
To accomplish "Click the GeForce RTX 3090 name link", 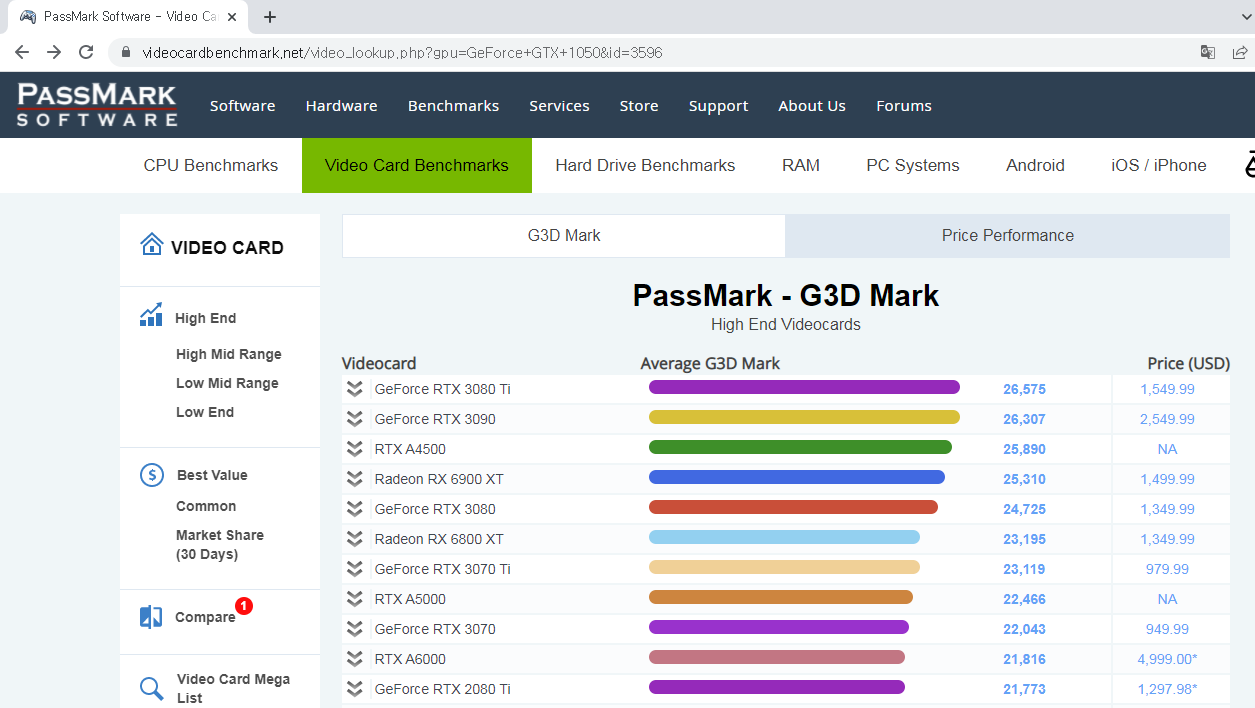I will 435,419.
